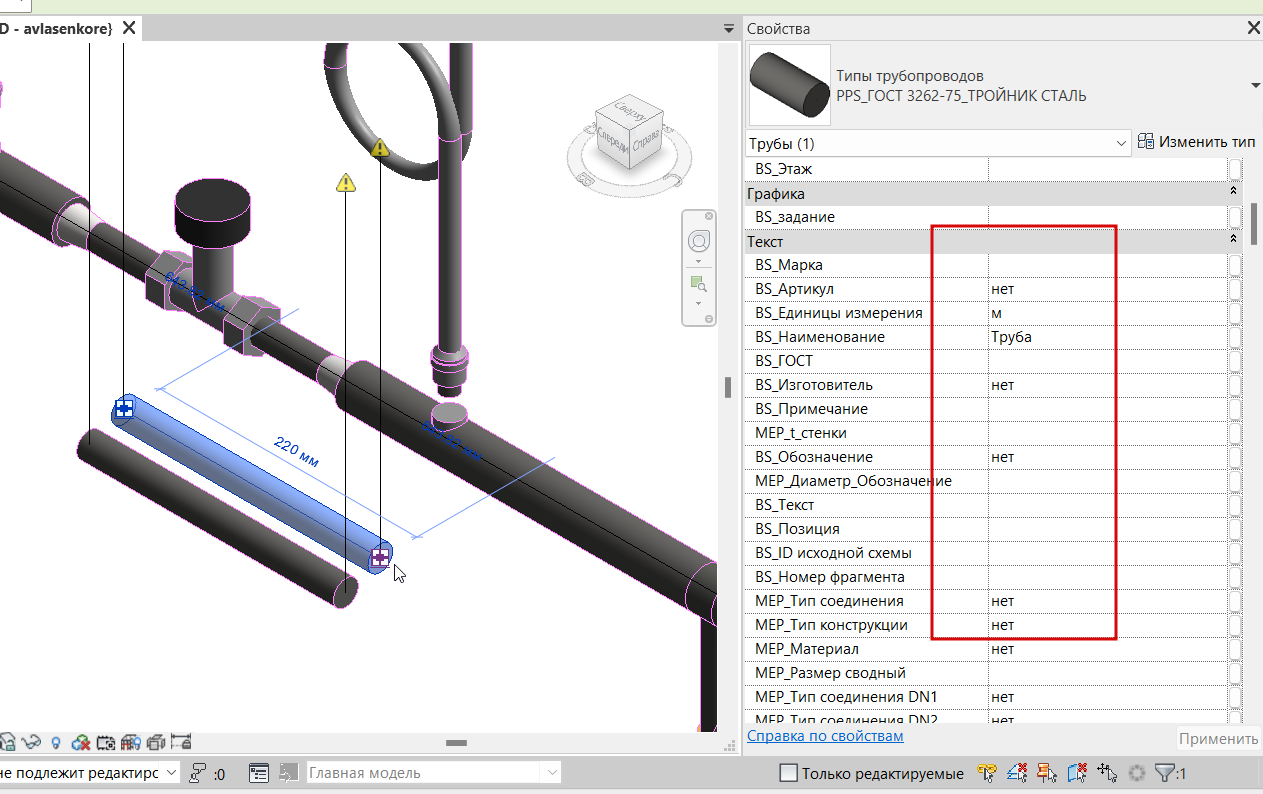Open the view tab list dropdown arrow
This screenshot has width=1263, height=794.
729,29
